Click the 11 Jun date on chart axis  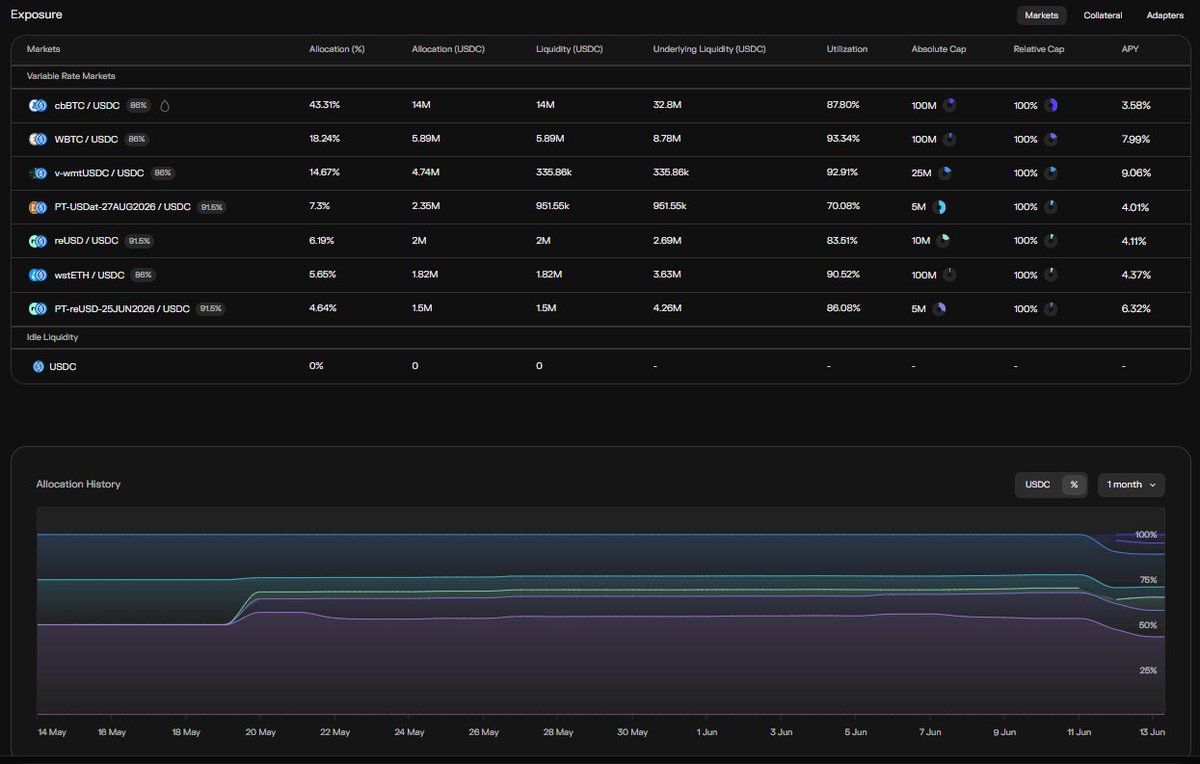tap(1077, 732)
